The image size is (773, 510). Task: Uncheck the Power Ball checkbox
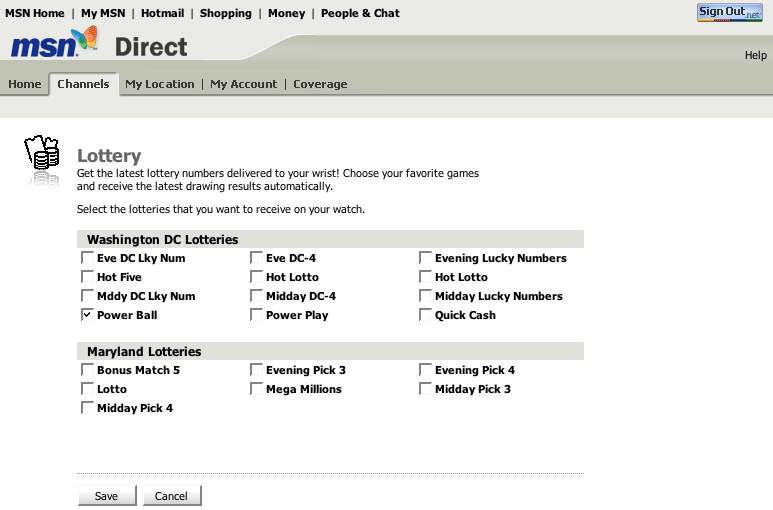(x=87, y=315)
